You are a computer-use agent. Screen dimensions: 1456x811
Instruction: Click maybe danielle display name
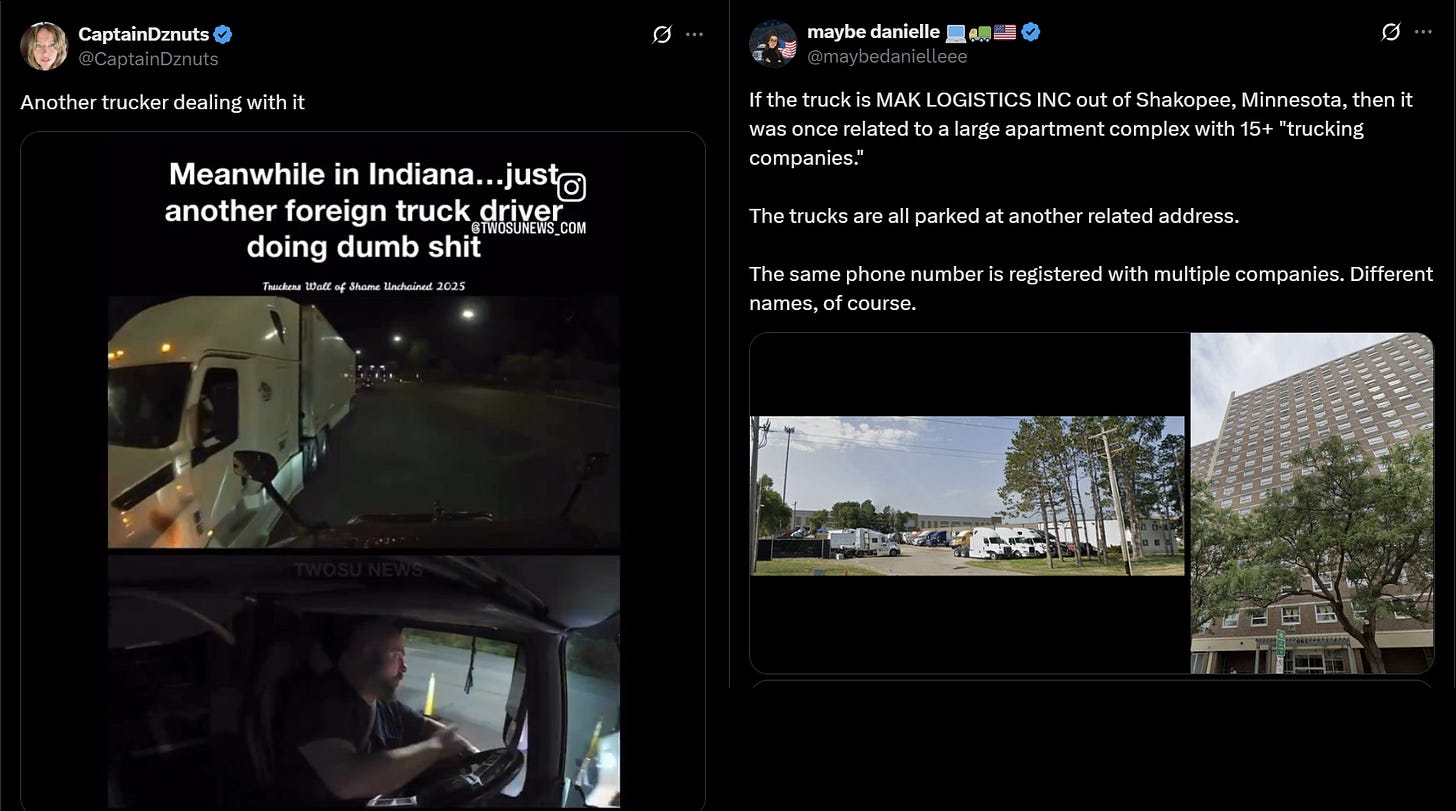point(873,32)
